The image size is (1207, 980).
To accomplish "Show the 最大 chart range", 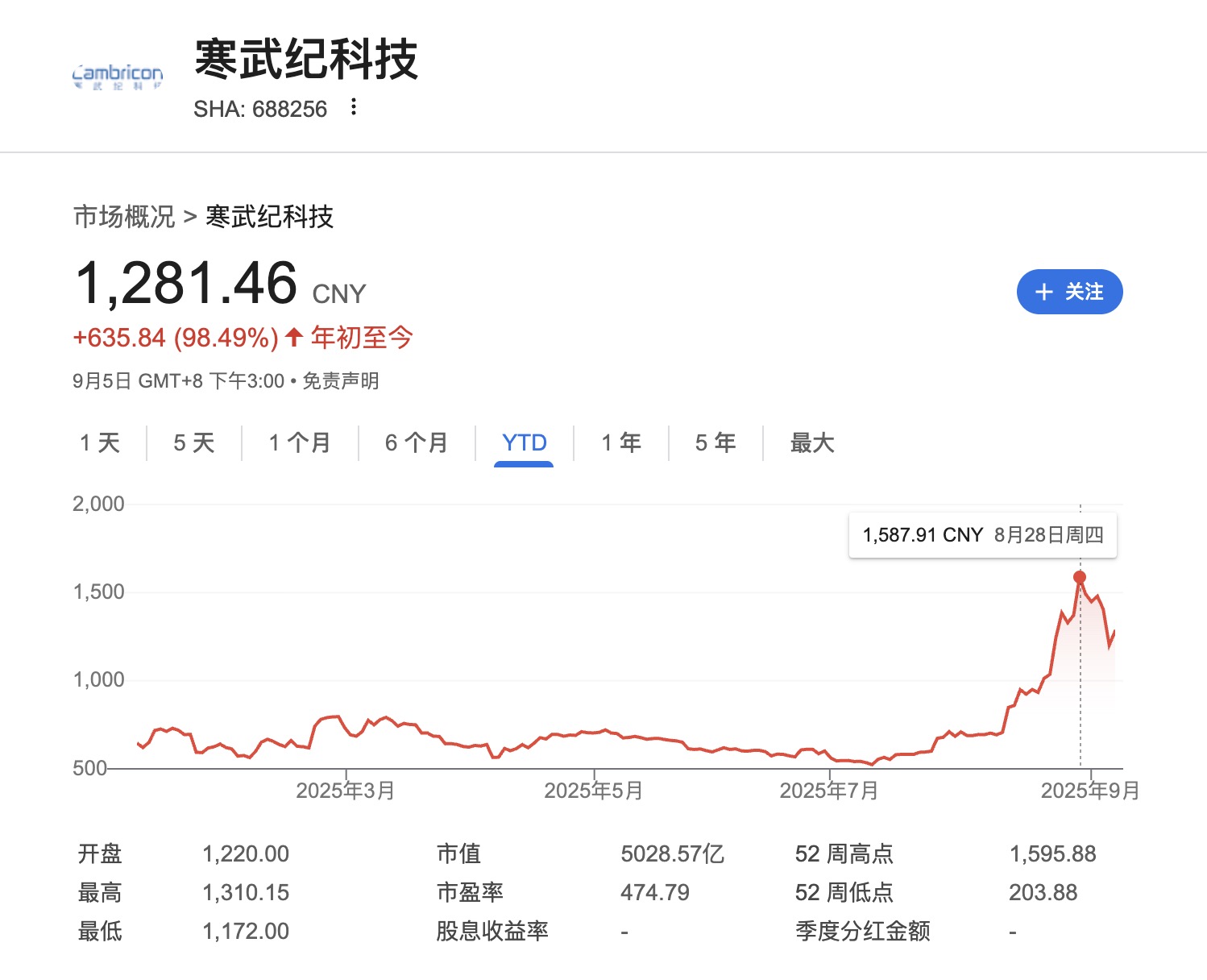I will click(812, 442).
